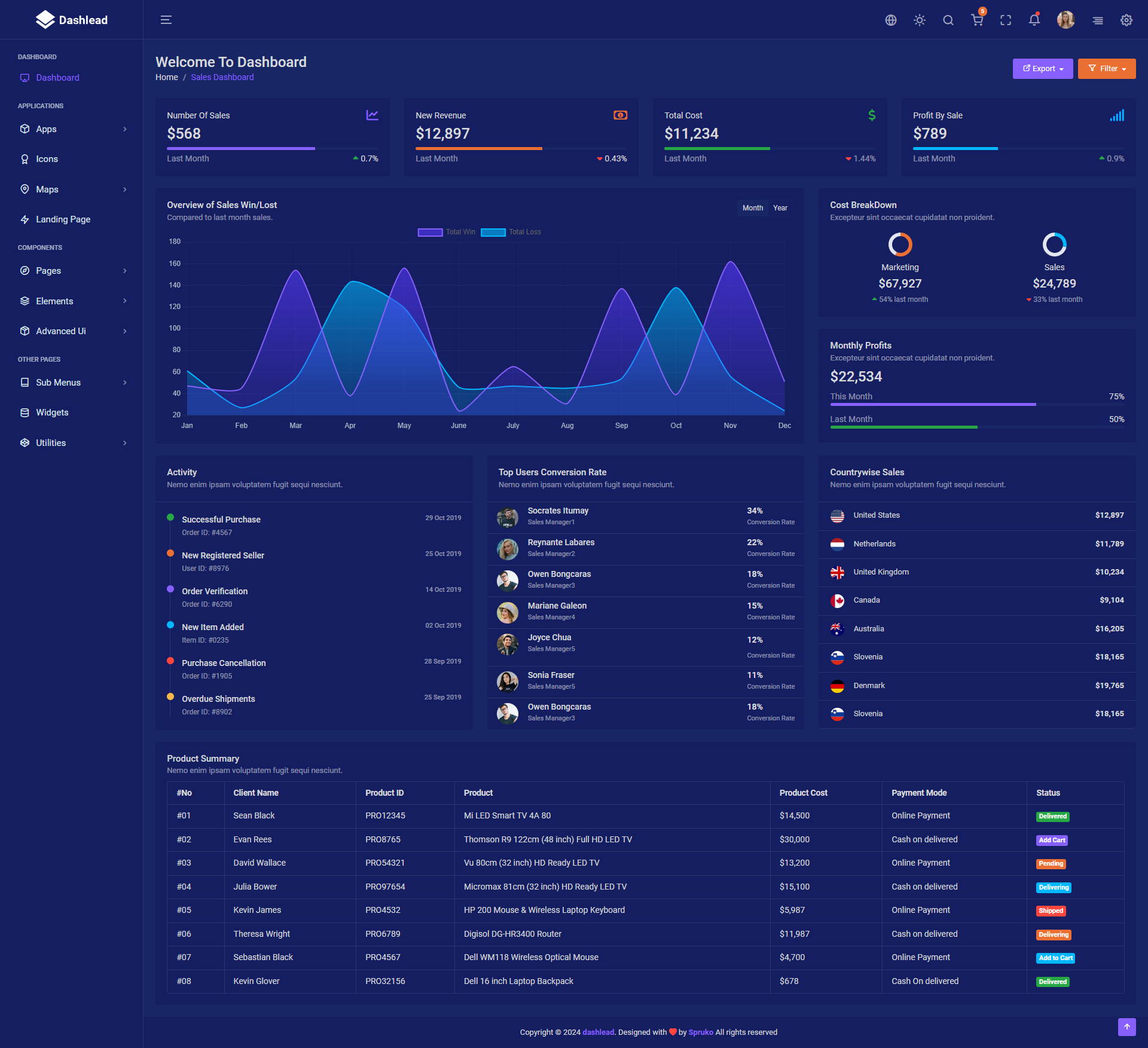Viewport: 1148px width, 1048px height.
Task: Toggle Total Win legend in chart
Action: pyautogui.click(x=446, y=232)
